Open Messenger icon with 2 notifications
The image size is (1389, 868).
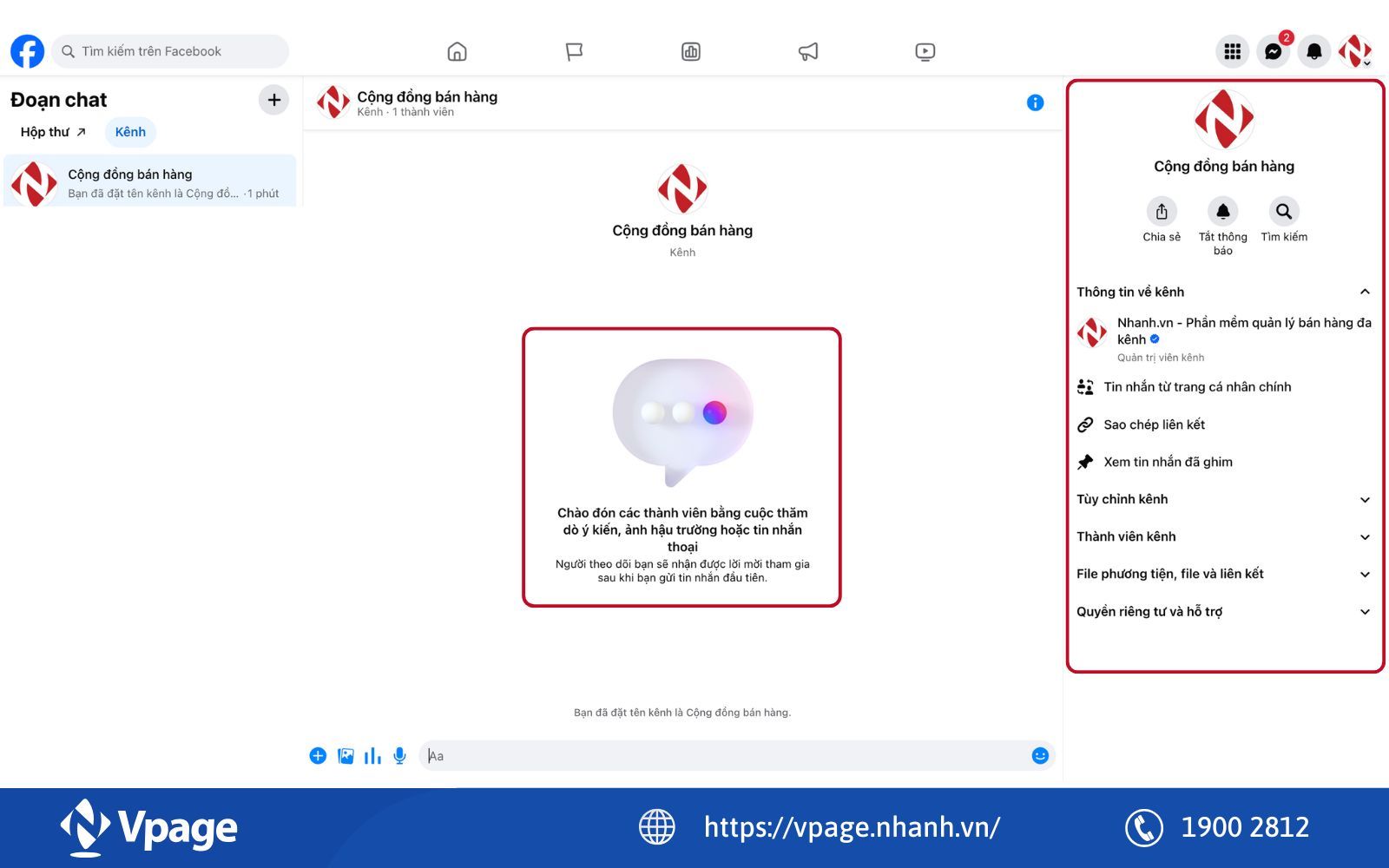[x=1274, y=51]
